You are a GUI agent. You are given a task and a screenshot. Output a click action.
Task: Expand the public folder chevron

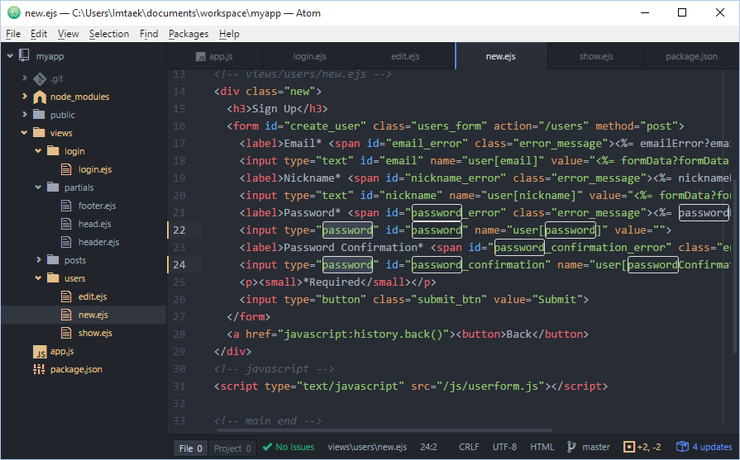[25, 114]
